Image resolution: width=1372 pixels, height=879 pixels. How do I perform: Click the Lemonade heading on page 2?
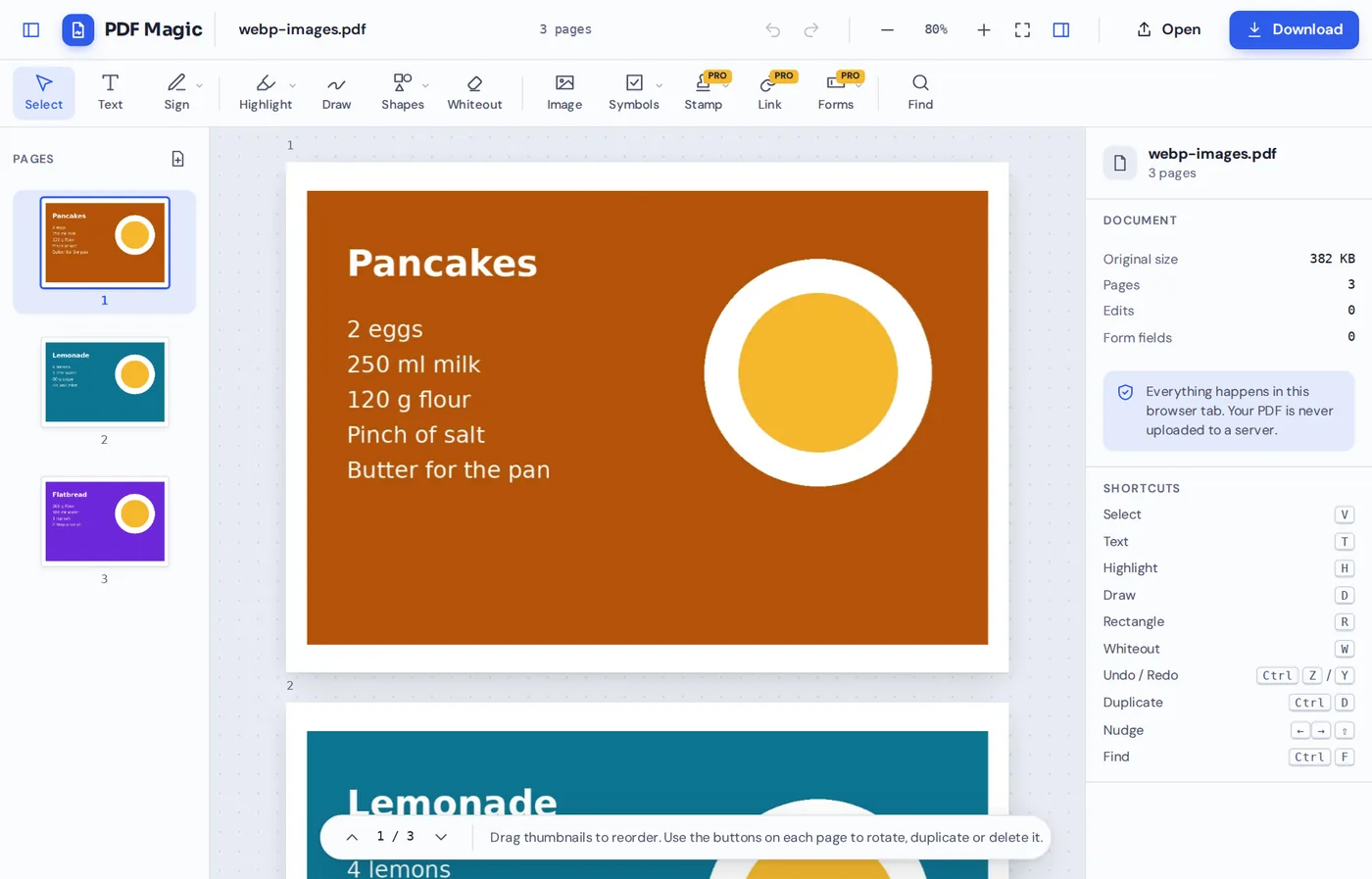coord(452,803)
